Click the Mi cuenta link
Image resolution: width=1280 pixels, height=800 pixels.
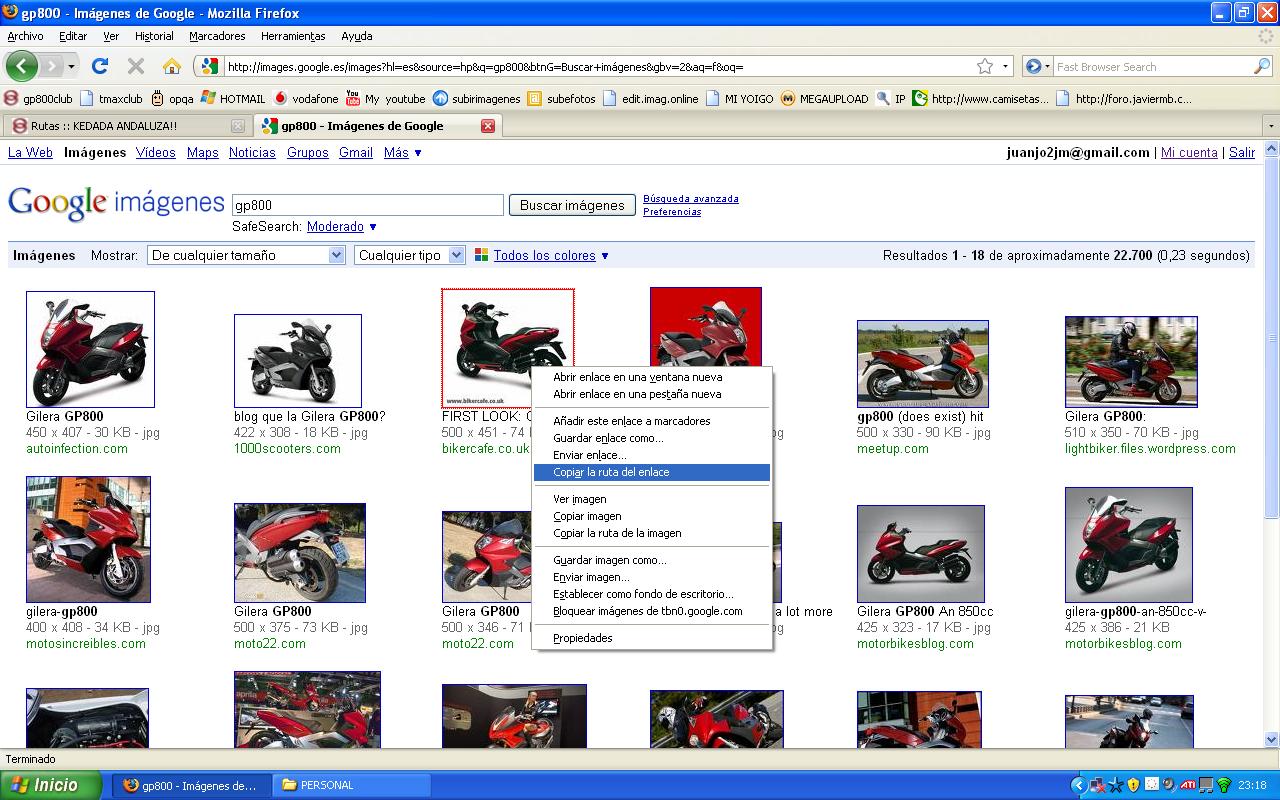click(1189, 153)
